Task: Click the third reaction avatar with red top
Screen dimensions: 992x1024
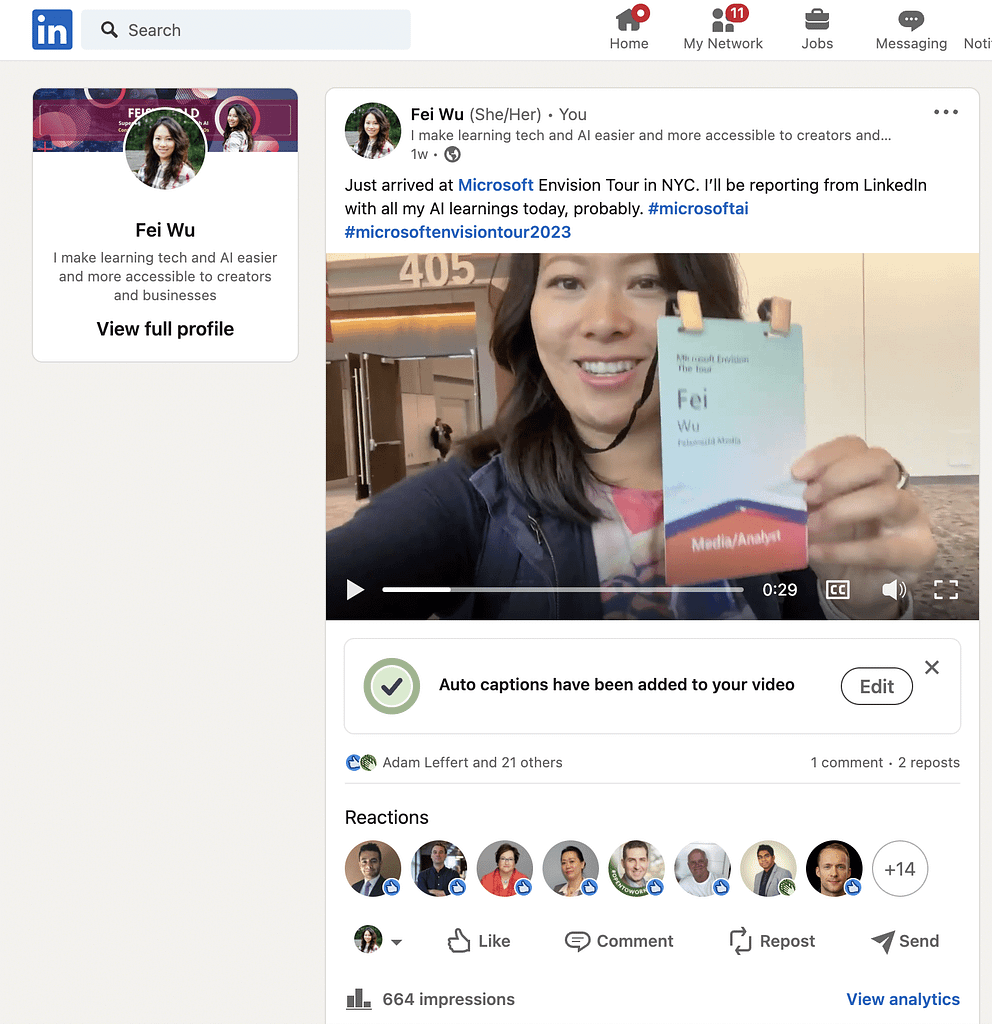Action: [505, 869]
